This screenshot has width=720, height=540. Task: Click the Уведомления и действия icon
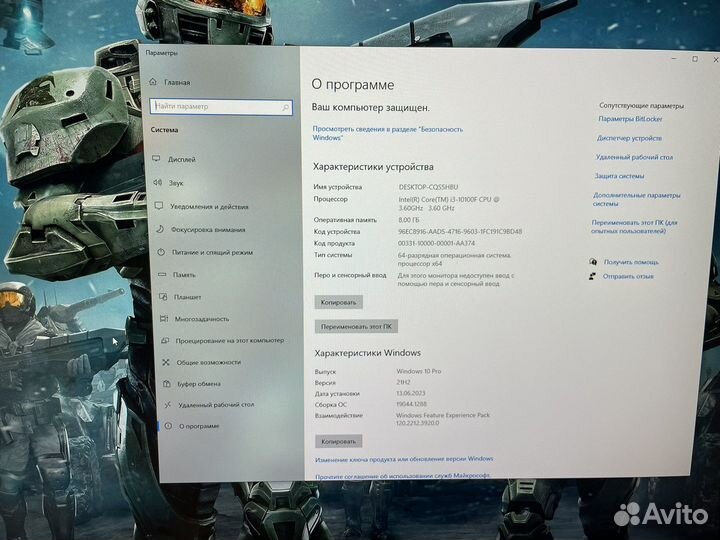(x=159, y=206)
